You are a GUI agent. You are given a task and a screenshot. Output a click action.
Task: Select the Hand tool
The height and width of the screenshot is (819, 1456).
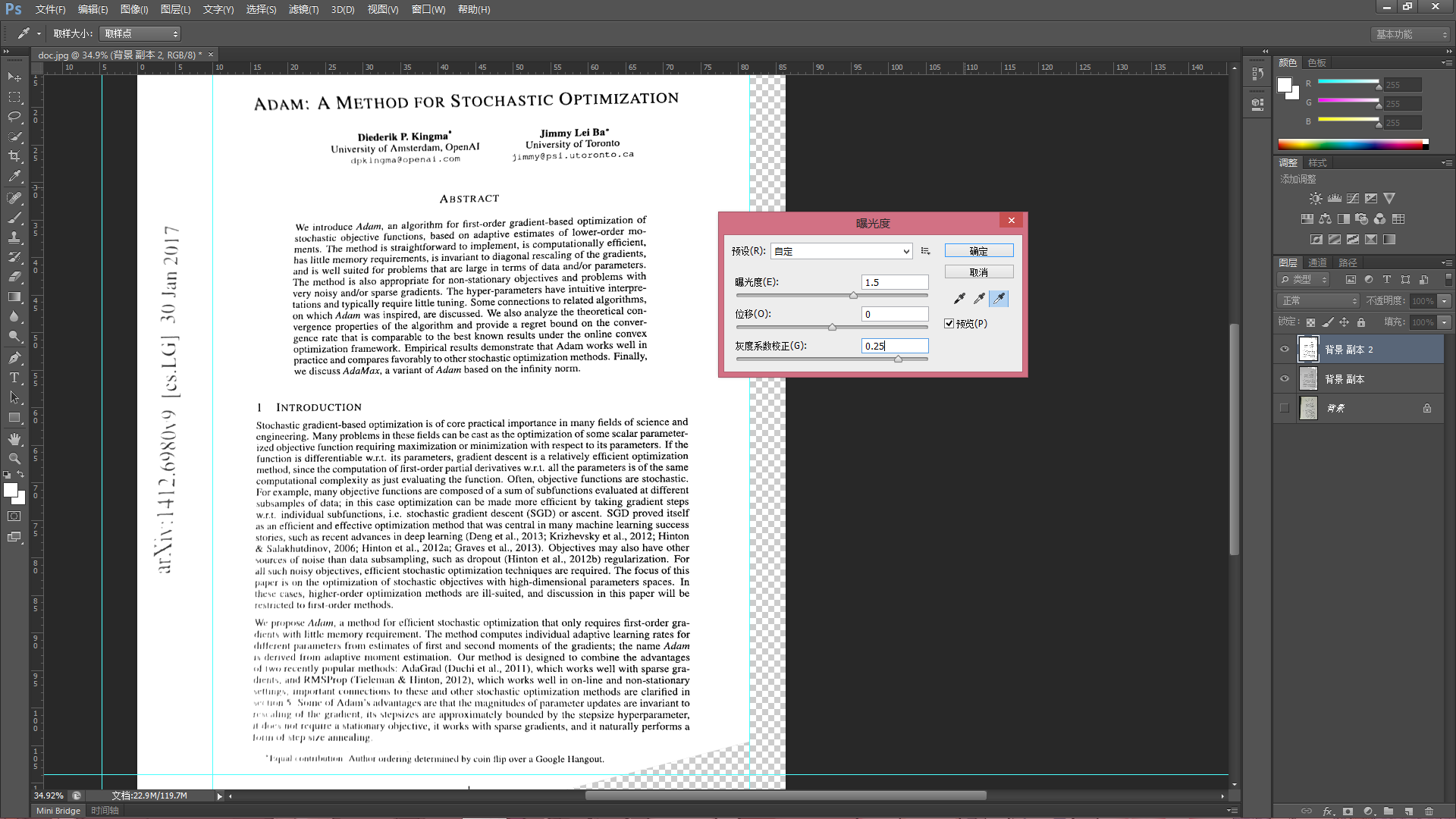click(x=14, y=439)
